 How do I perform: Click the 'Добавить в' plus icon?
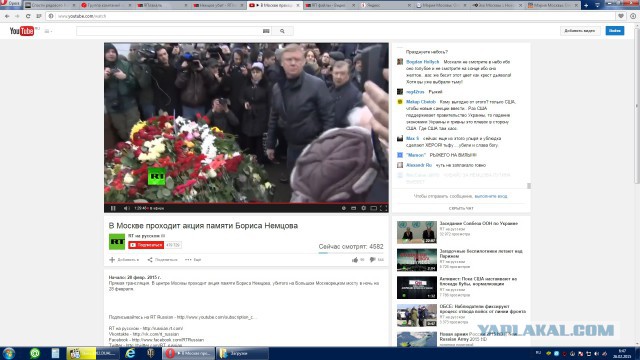(112, 260)
